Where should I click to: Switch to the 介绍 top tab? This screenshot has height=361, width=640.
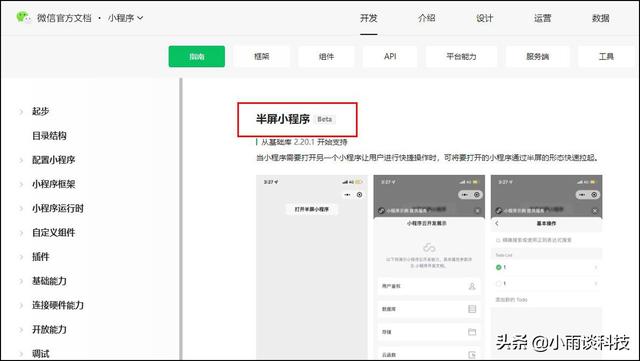tap(427, 18)
